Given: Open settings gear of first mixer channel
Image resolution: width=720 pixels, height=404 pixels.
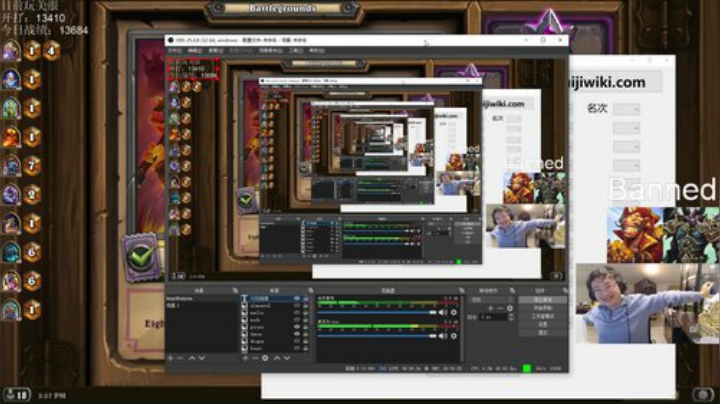Looking at the screenshot, I should (454, 313).
